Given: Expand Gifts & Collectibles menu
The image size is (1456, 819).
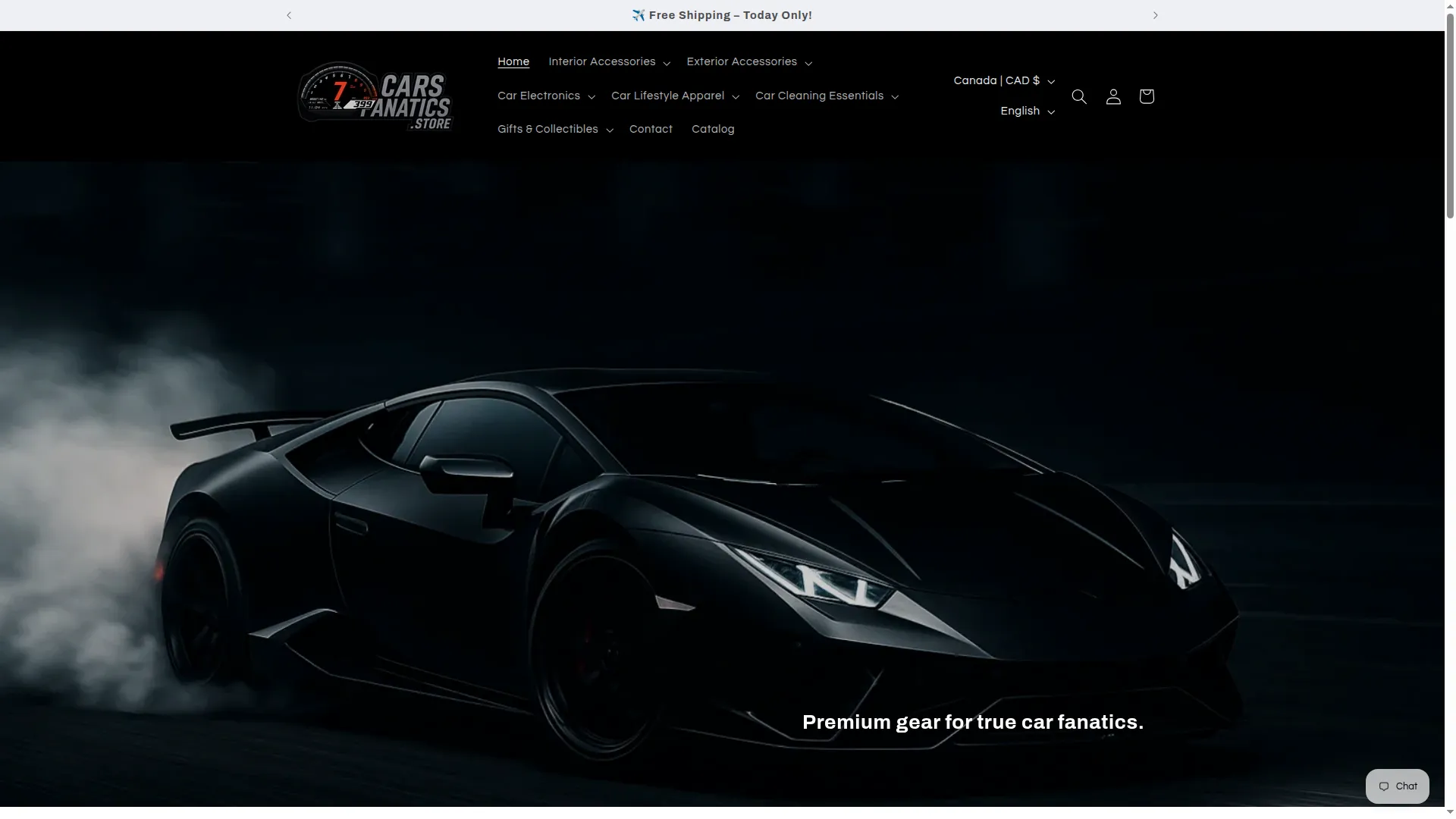Looking at the screenshot, I should 555,130.
